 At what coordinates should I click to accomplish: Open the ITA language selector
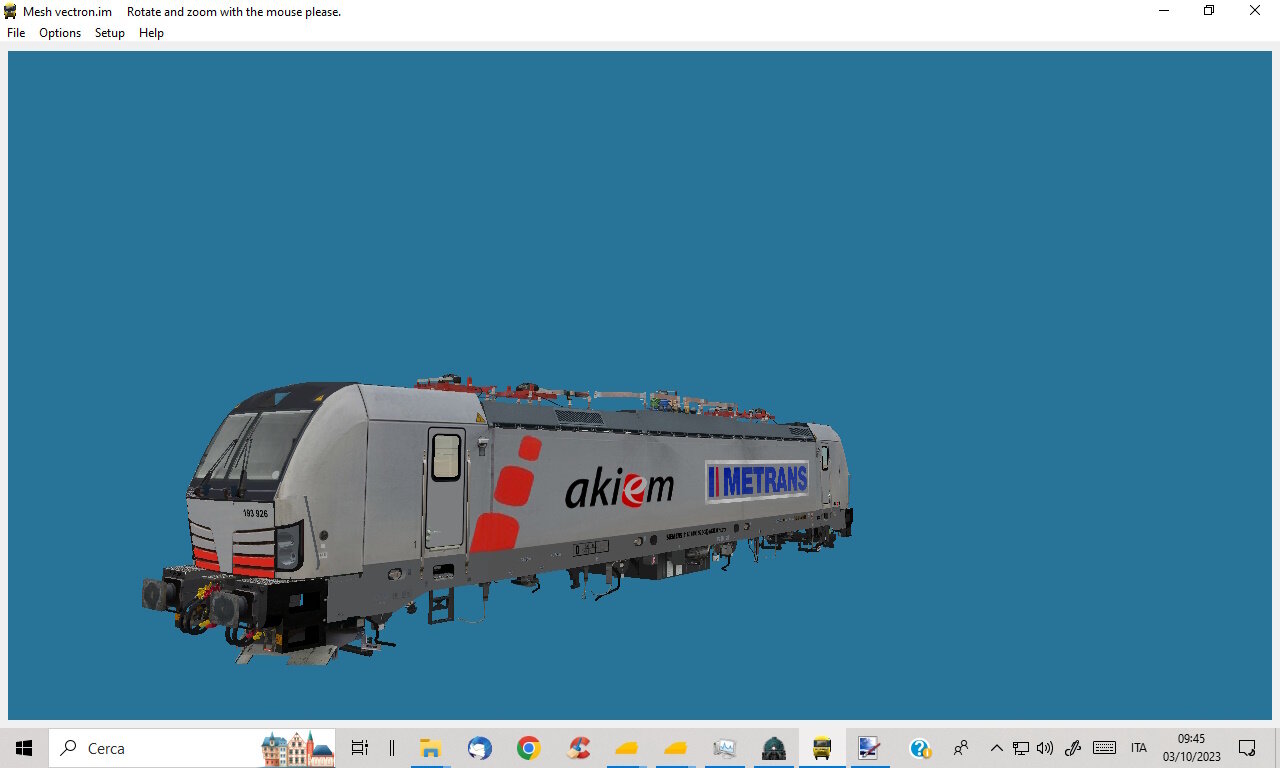click(x=1138, y=748)
